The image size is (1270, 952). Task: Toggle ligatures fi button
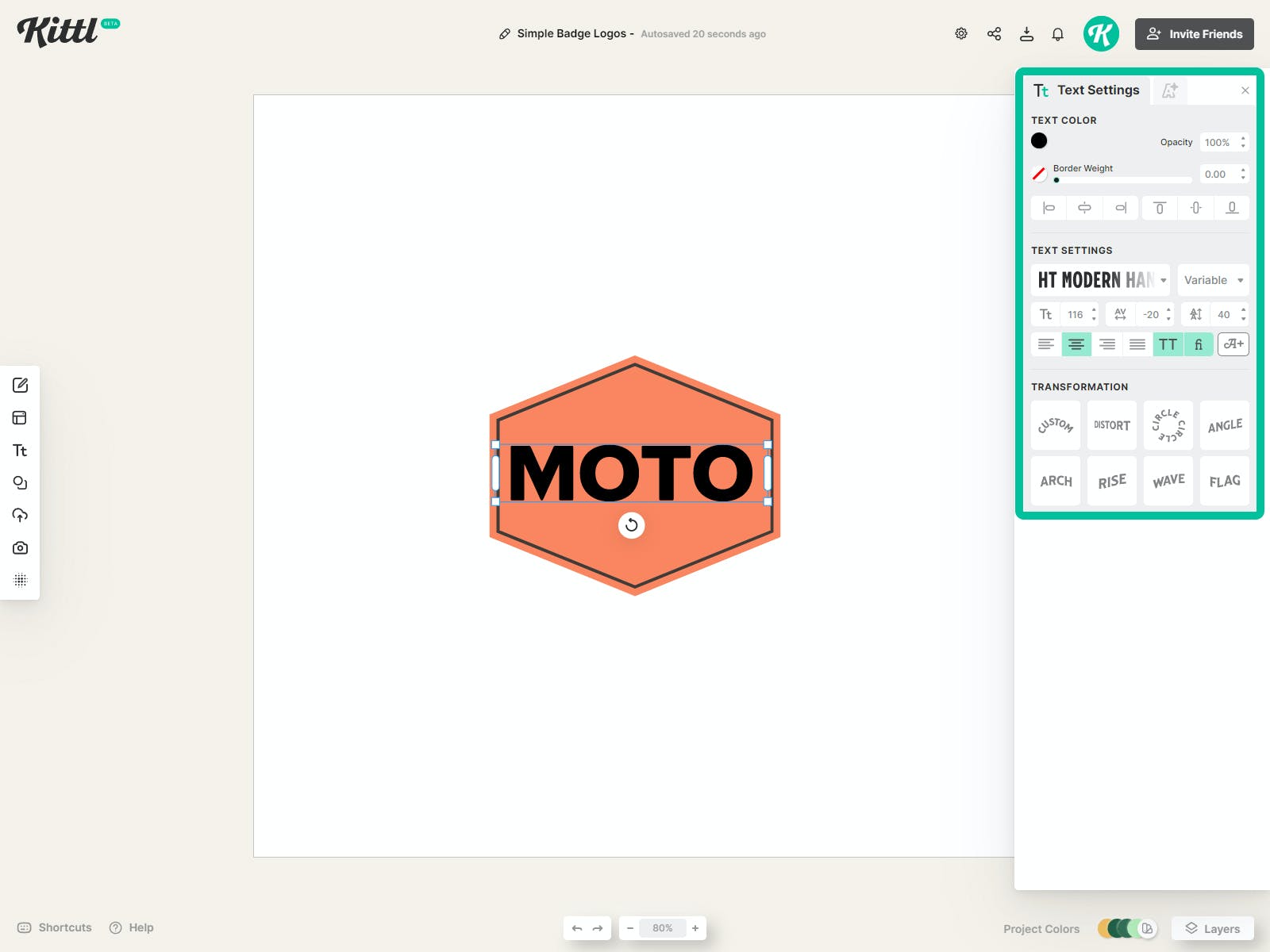[x=1199, y=344]
